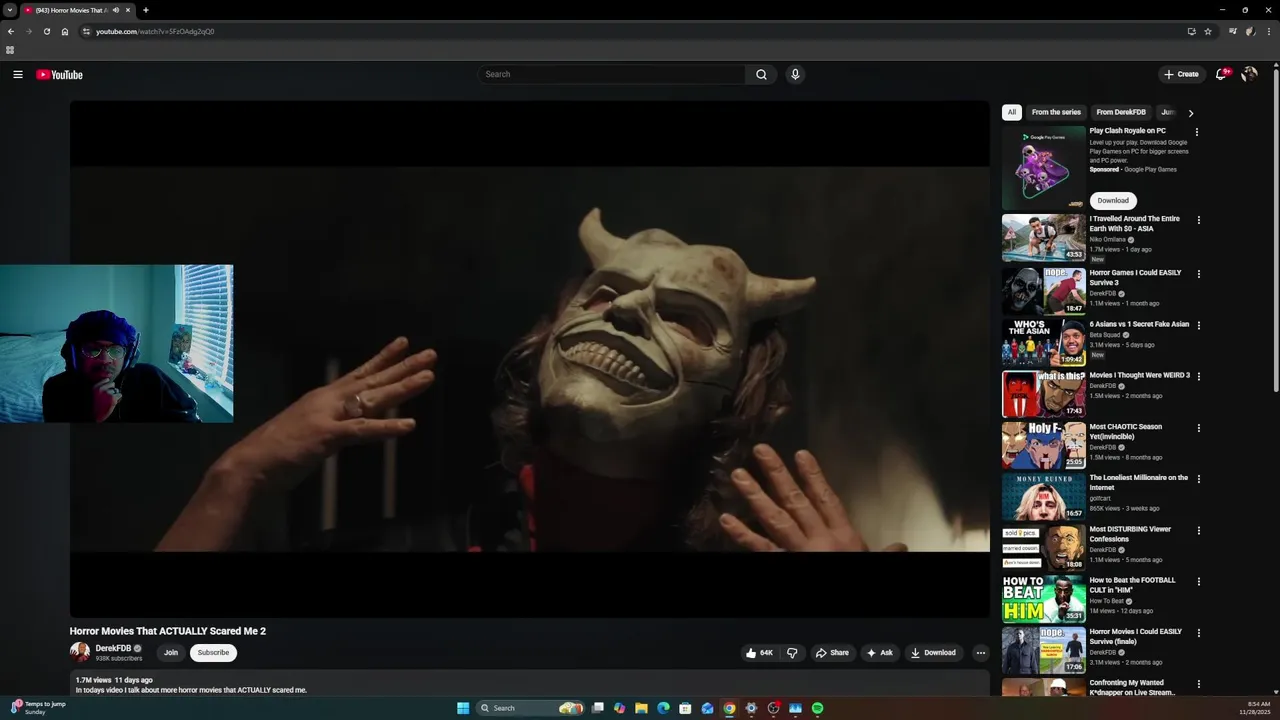The height and width of the screenshot is (720, 1280).
Task: Select the All filter chip
Action: point(1012,112)
